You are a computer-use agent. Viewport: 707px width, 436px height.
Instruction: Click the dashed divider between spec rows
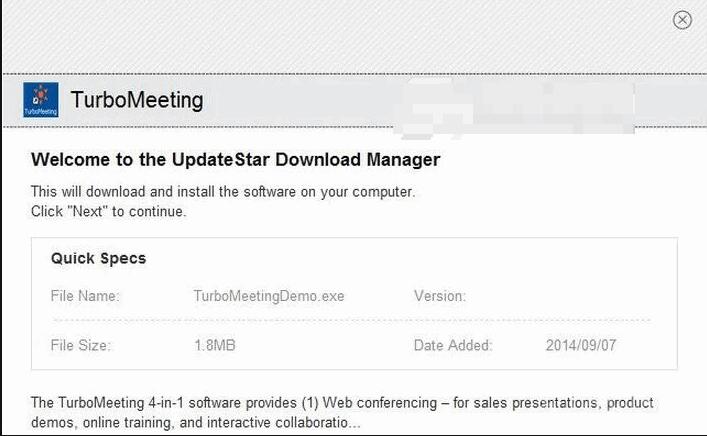350,321
